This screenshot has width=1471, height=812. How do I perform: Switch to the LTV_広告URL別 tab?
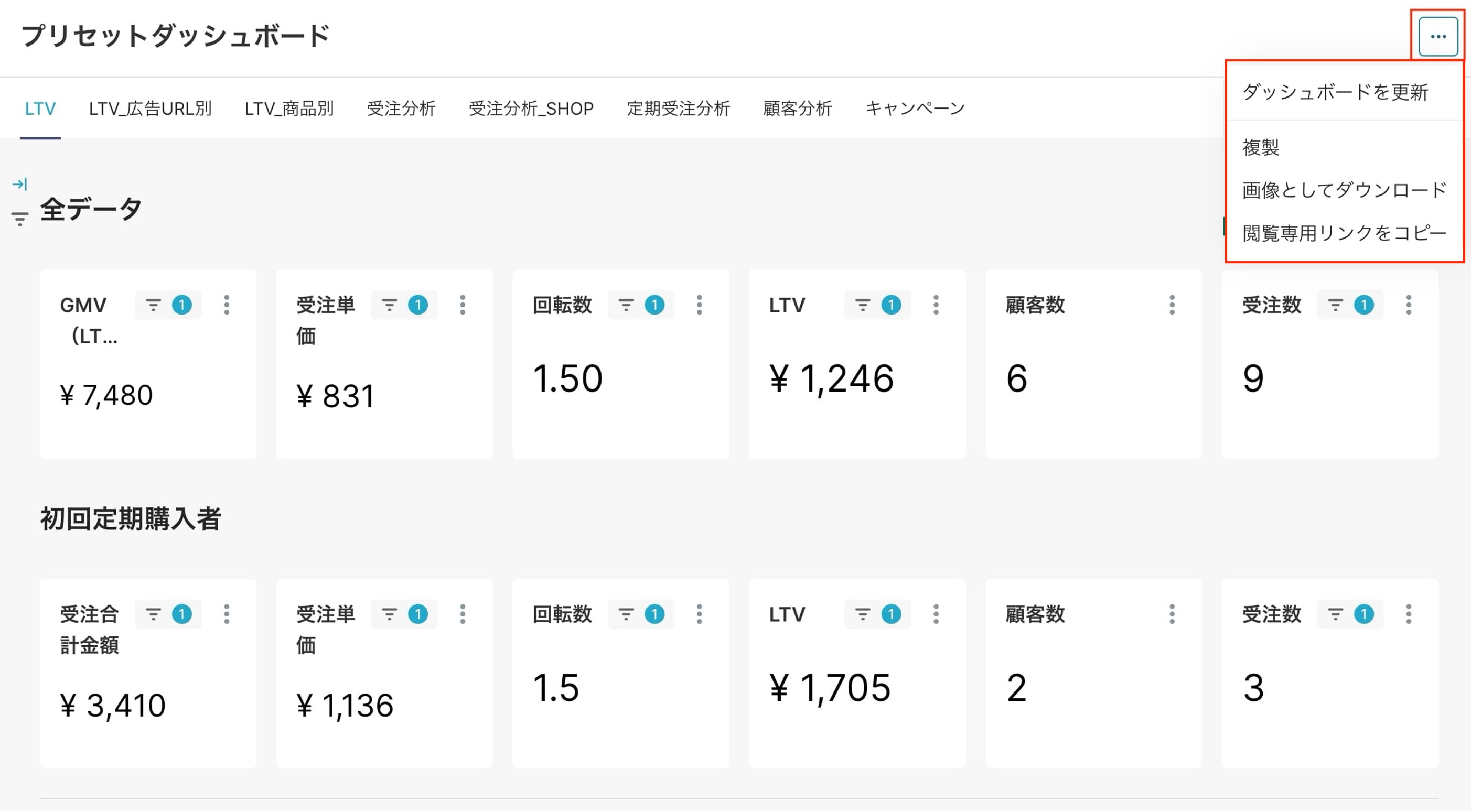(x=150, y=109)
